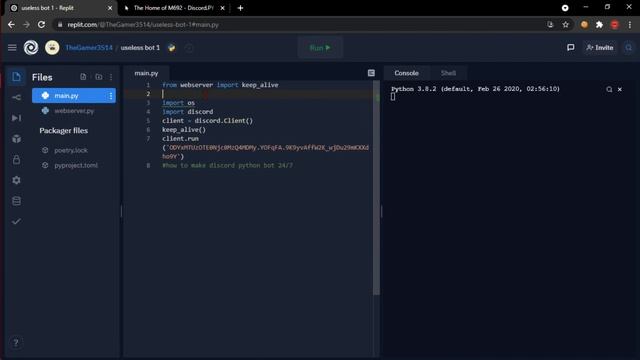Open the Settings gear sidebar icon
640x360 pixels.
point(16,180)
